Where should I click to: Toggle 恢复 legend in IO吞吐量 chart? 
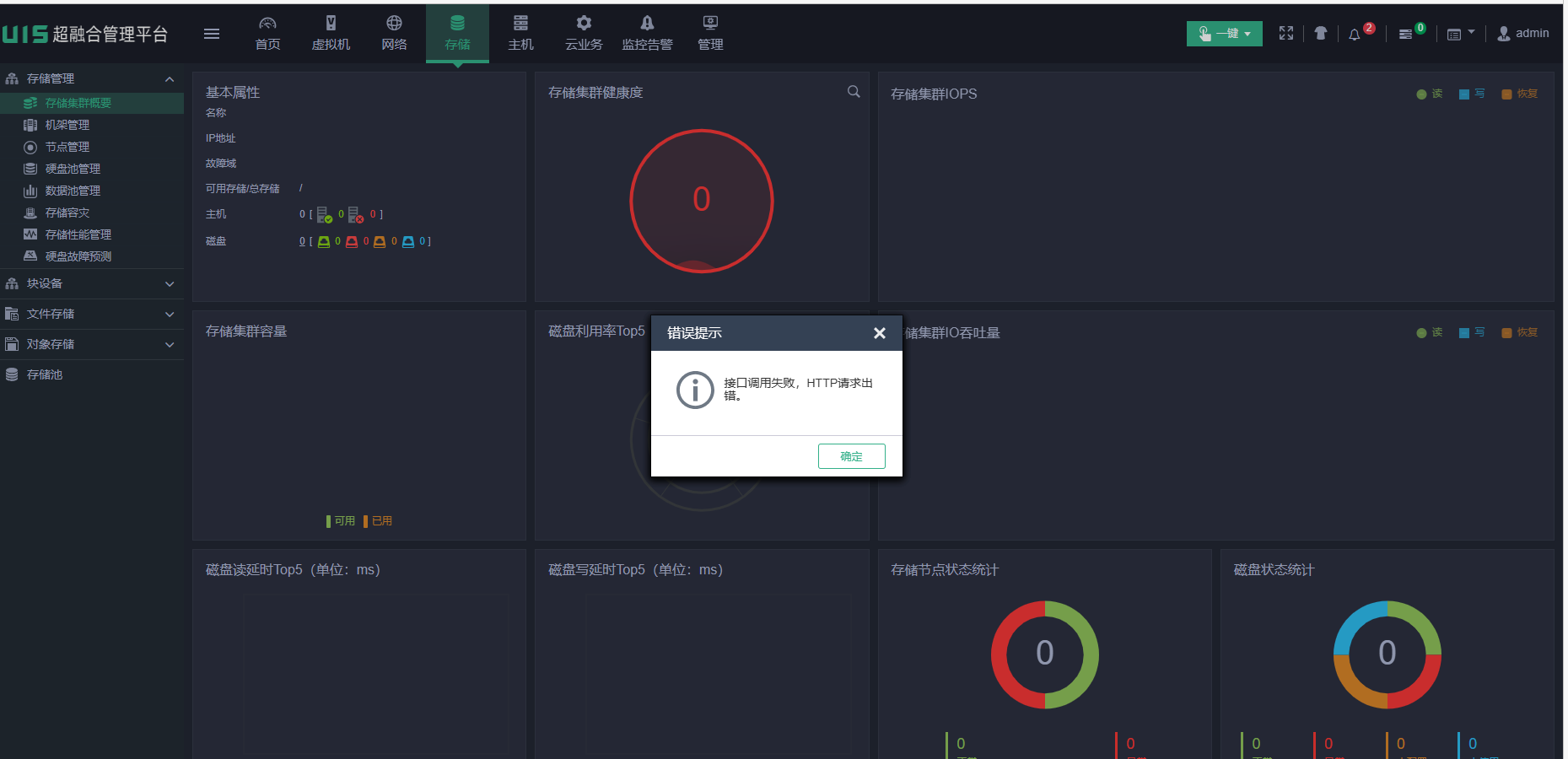point(1520,332)
